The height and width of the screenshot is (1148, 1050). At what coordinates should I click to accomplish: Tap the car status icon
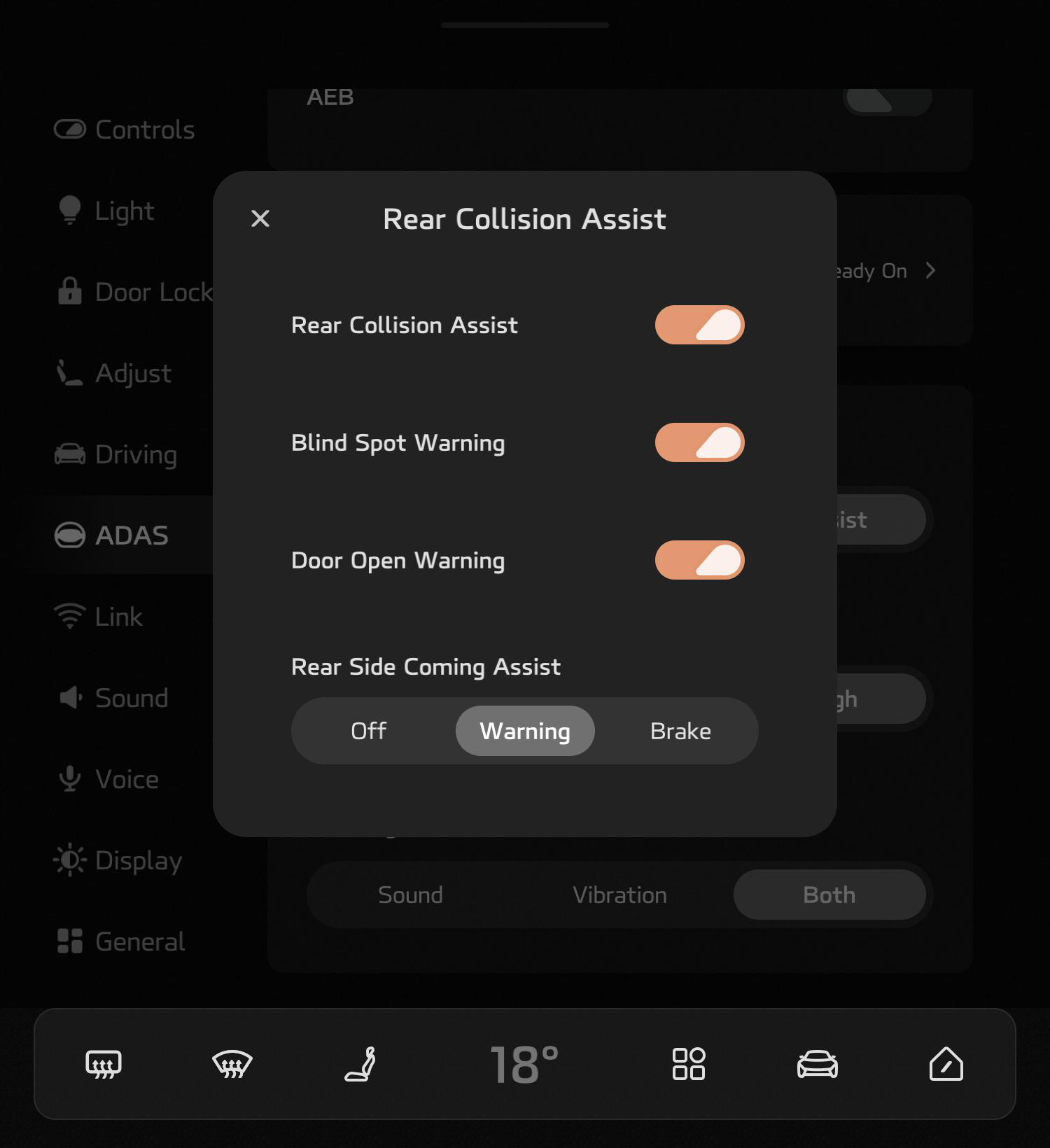tap(818, 1064)
